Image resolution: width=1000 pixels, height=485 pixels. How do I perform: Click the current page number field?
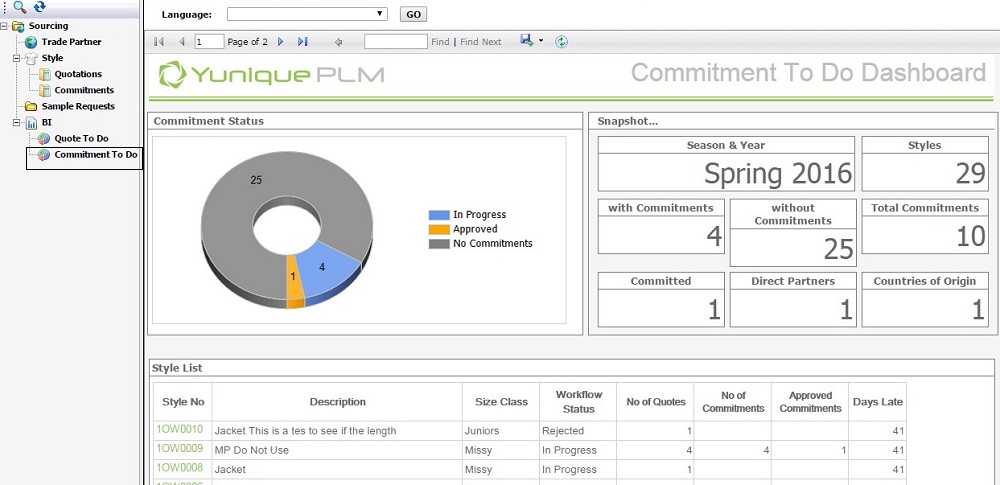pos(209,41)
